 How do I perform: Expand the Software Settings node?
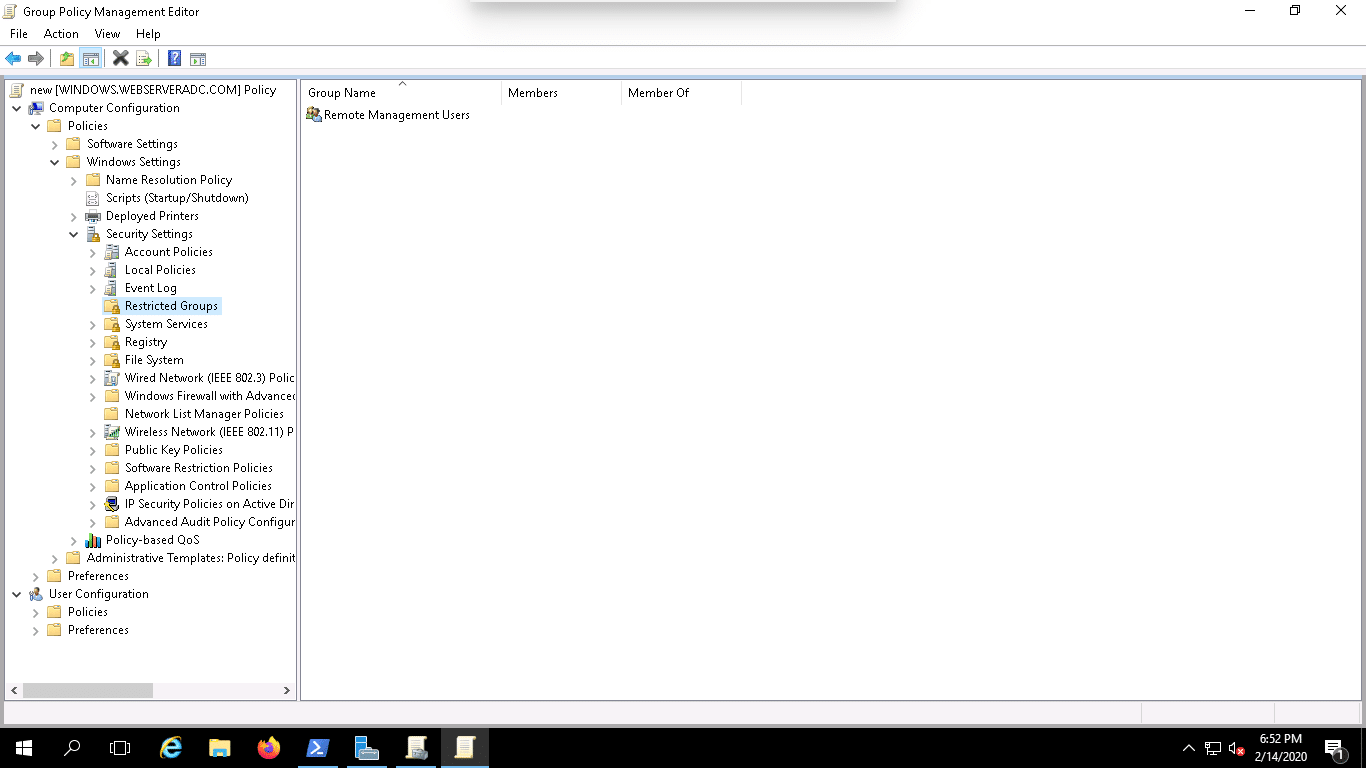(55, 144)
